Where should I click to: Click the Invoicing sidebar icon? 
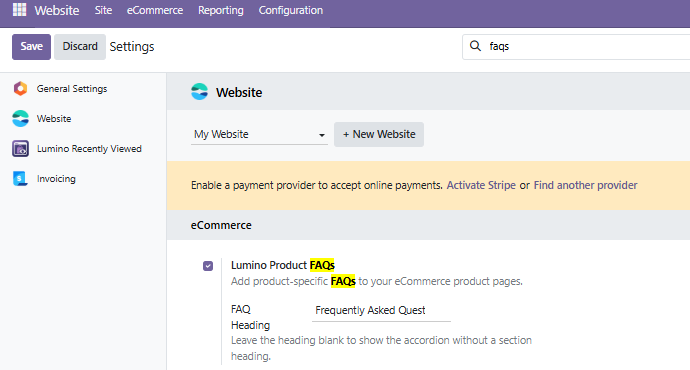[20, 179]
